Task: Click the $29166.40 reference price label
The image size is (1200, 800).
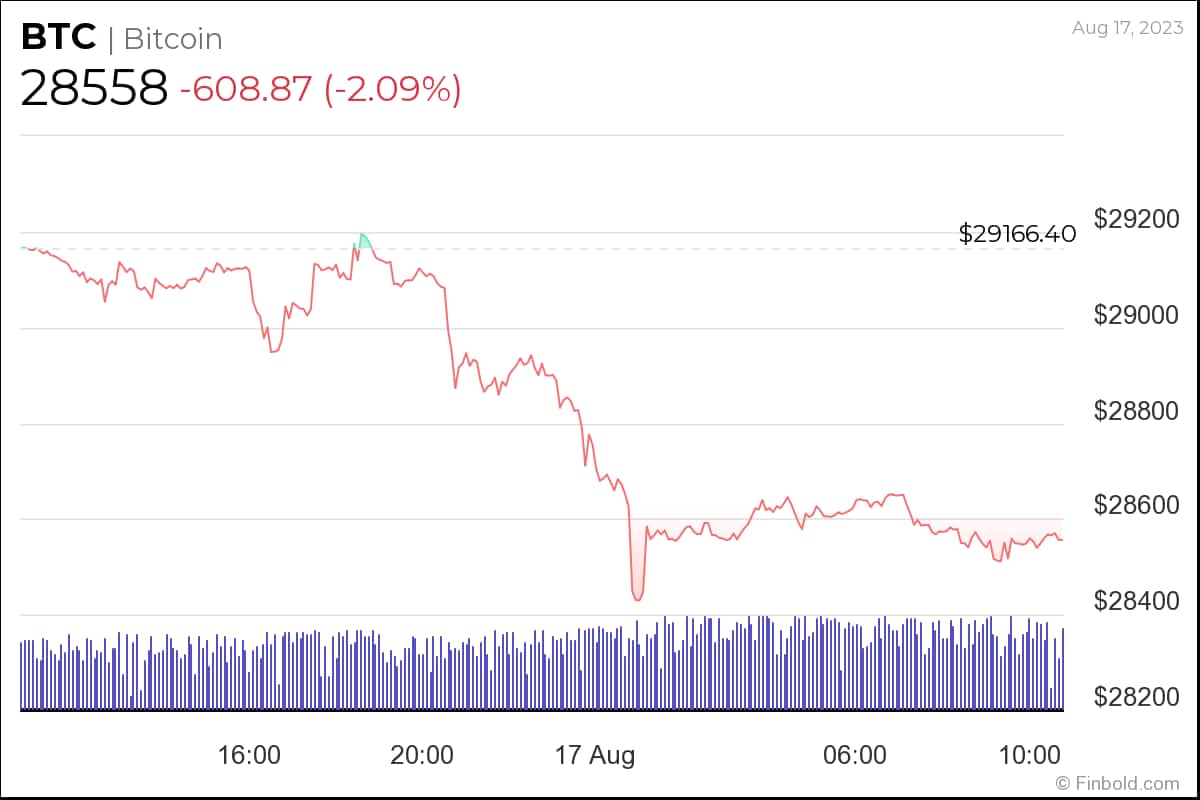Action: (x=1017, y=234)
